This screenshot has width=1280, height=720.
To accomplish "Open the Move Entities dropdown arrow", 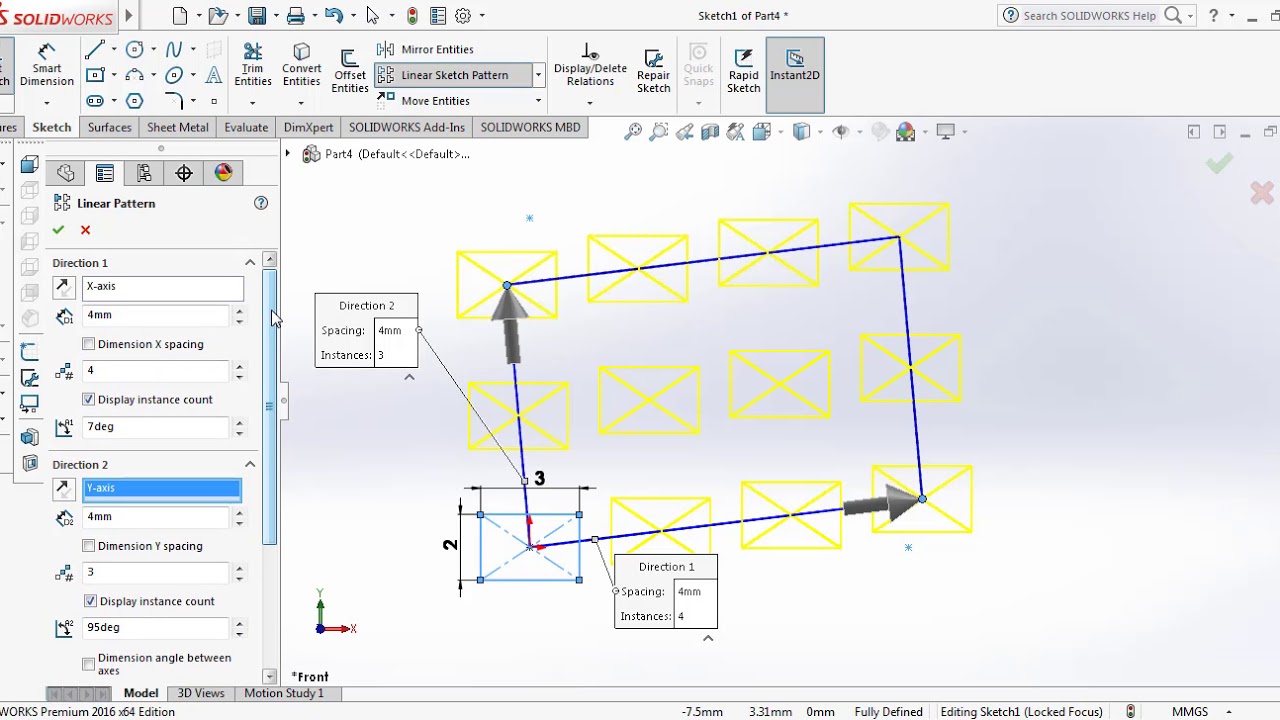I will click(x=538, y=101).
